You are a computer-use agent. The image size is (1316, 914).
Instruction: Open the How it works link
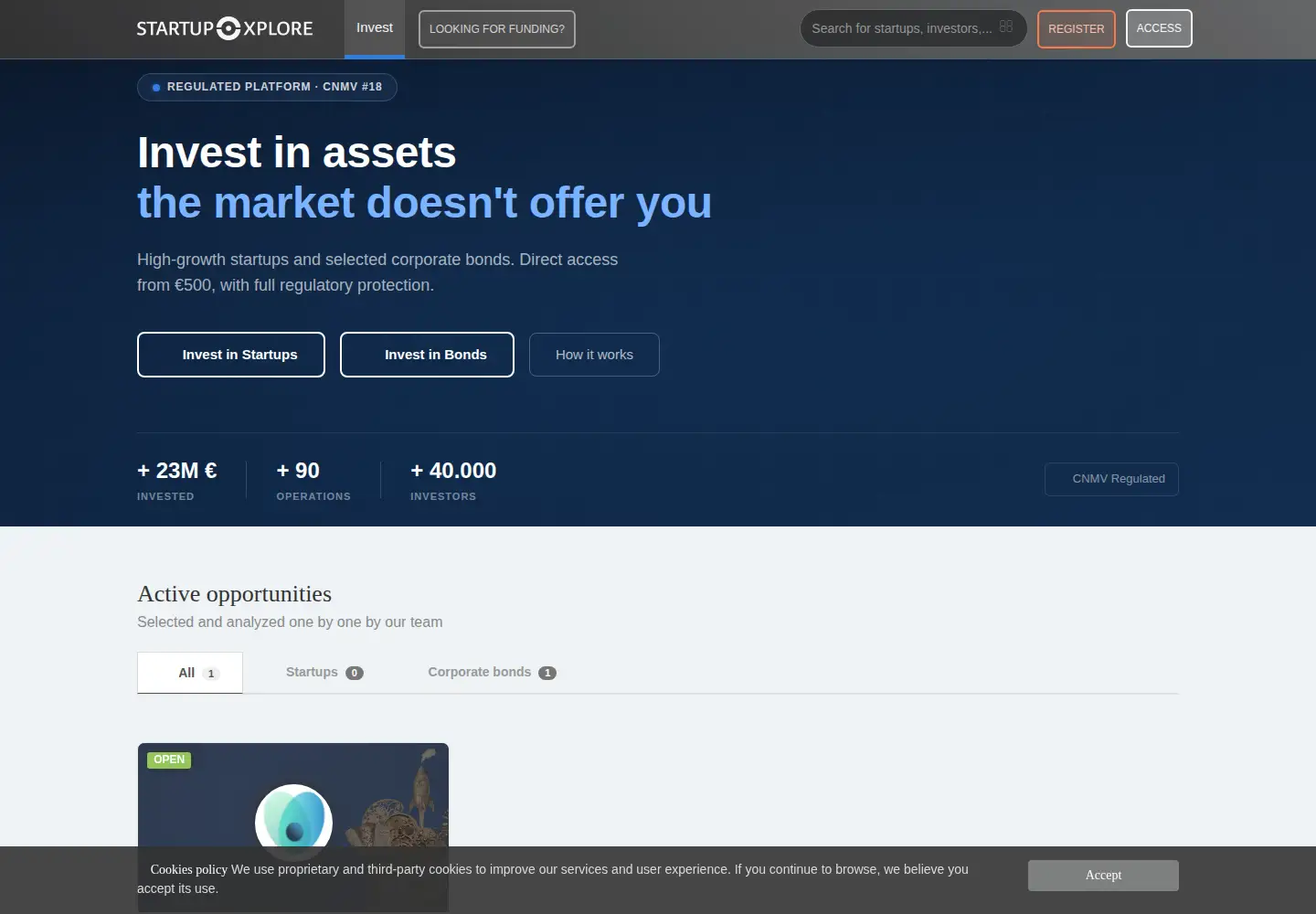594,355
